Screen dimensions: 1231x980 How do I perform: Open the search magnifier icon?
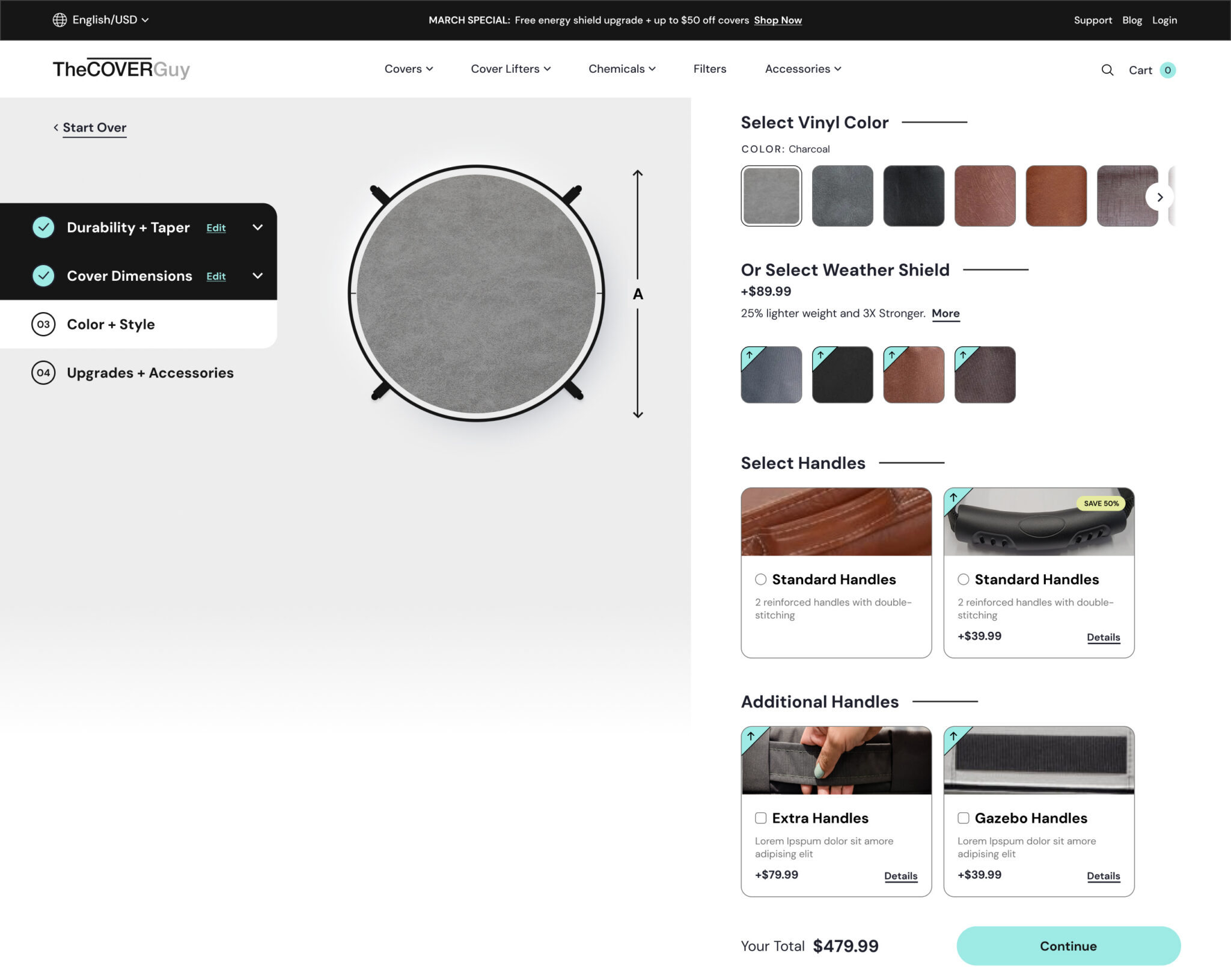1107,70
